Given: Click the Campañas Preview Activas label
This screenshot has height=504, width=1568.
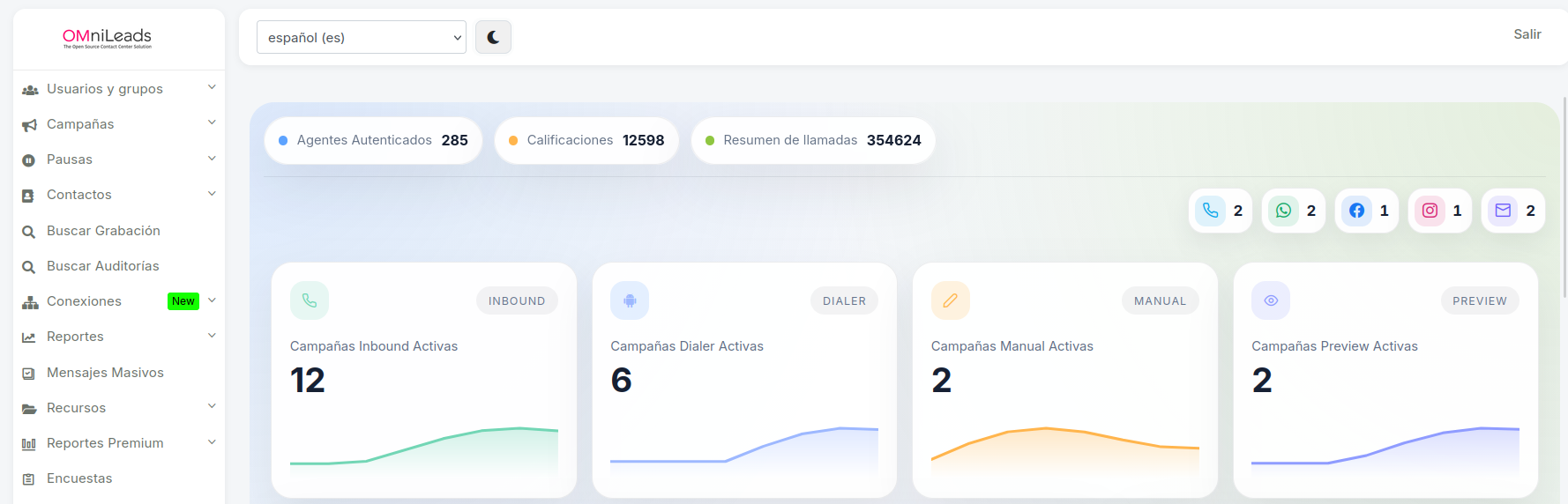Looking at the screenshot, I should click(x=1334, y=346).
